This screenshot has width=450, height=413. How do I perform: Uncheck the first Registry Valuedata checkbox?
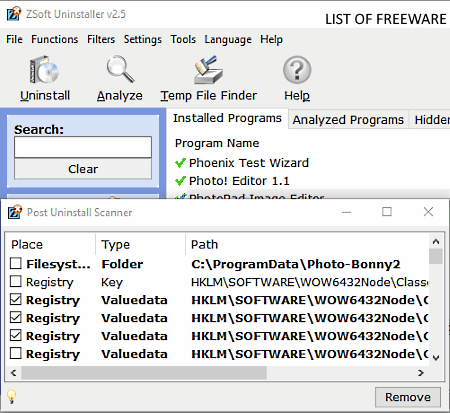pos(16,299)
